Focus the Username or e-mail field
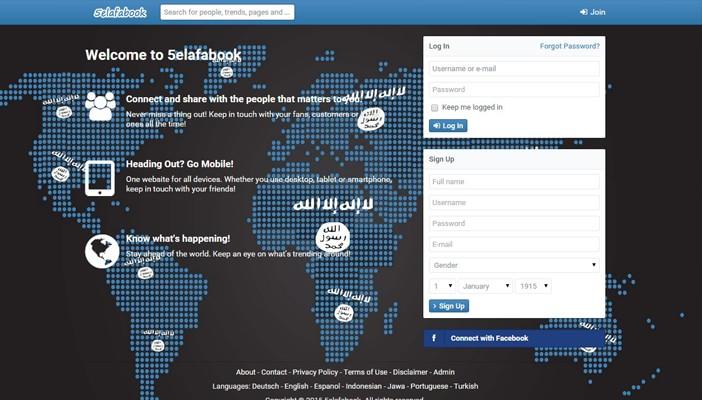The height and width of the screenshot is (400, 702). point(514,69)
